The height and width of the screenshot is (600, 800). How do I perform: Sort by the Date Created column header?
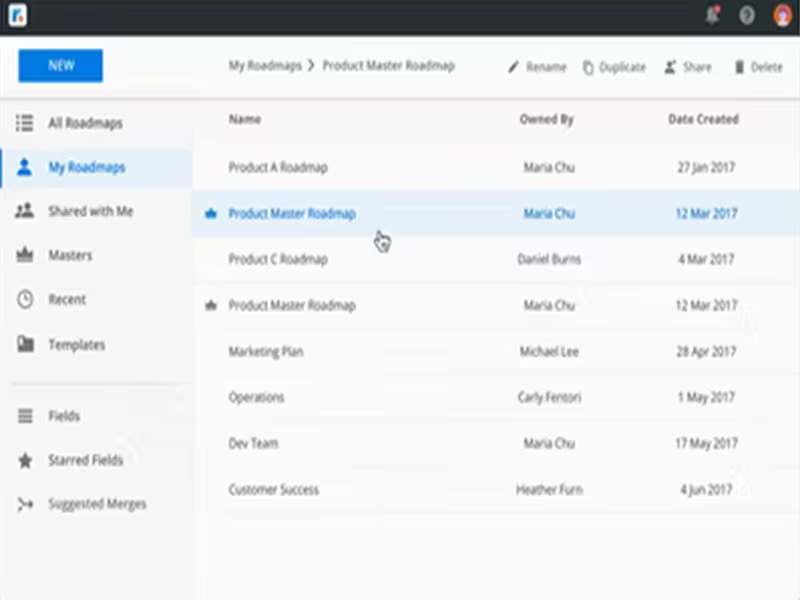click(704, 119)
